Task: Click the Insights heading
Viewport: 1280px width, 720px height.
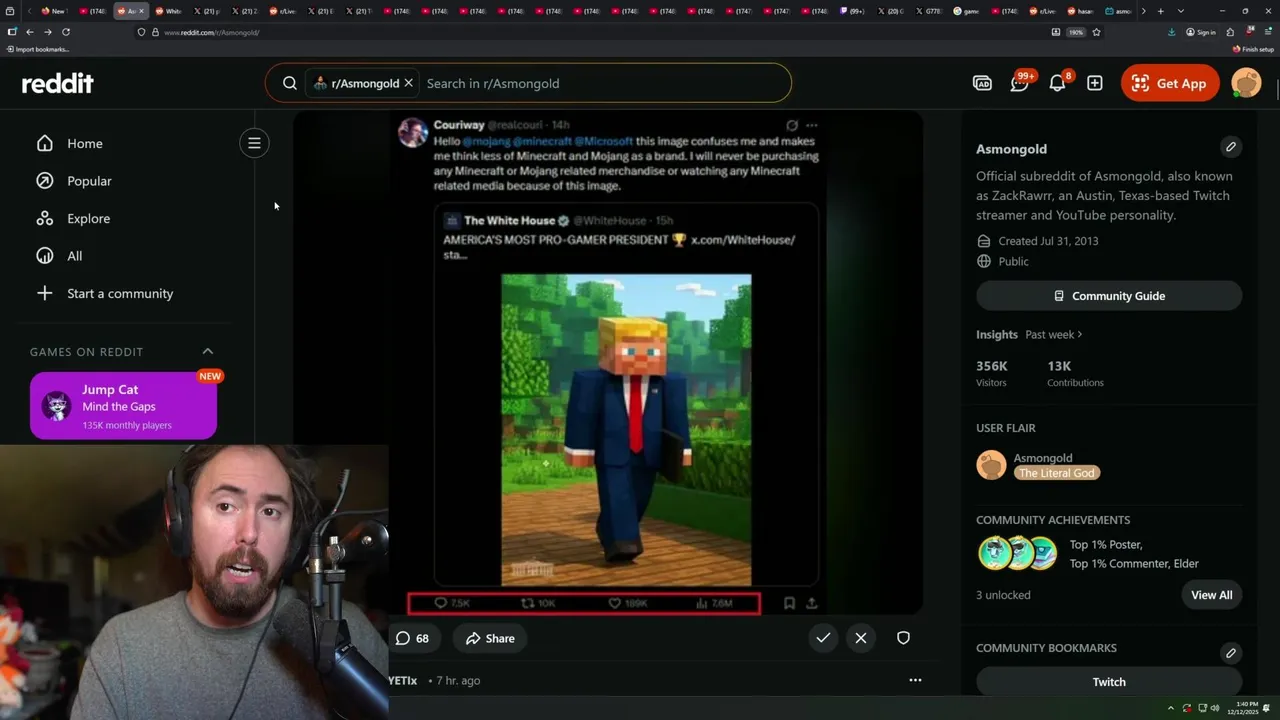Action: [997, 335]
